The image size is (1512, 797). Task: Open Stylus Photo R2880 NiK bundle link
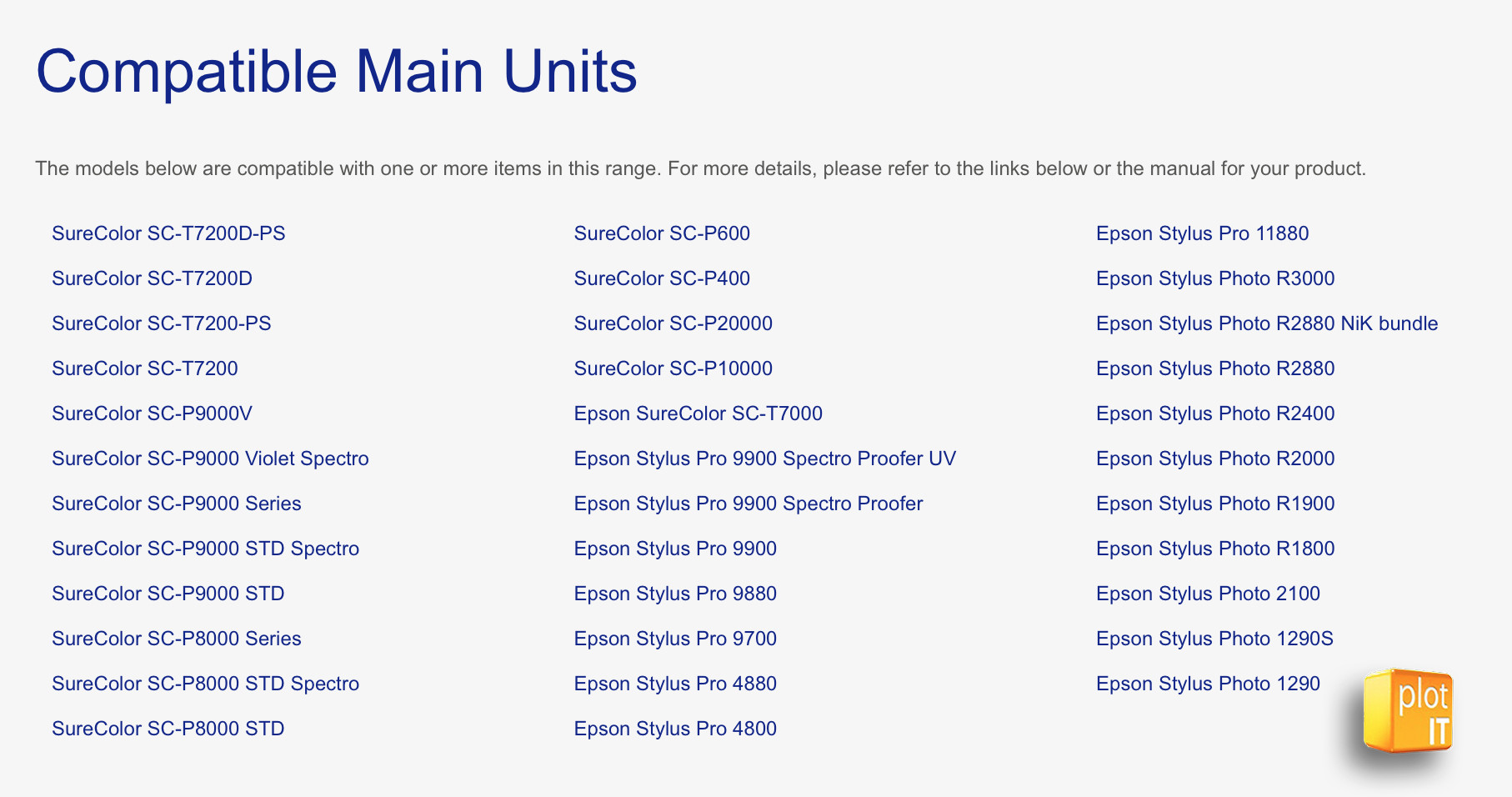tap(1267, 323)
